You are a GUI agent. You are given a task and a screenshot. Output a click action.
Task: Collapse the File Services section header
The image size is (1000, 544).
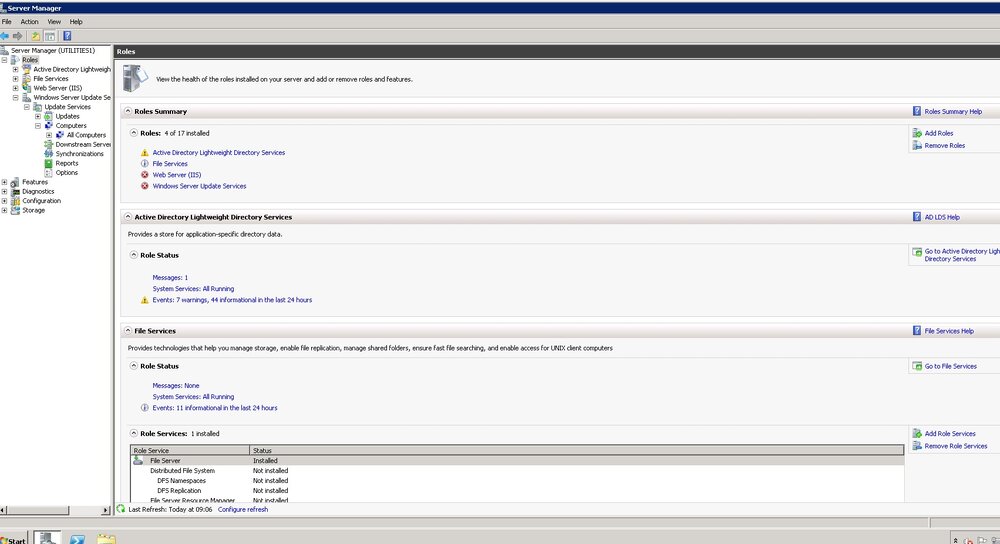[128, 331]
